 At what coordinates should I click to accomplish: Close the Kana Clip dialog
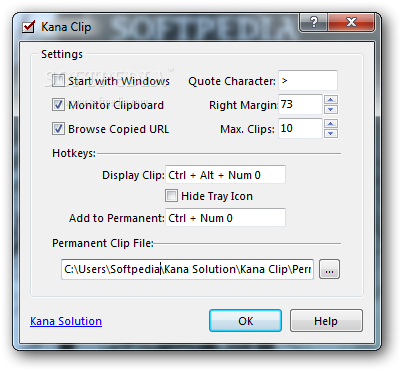coord(351,22)
